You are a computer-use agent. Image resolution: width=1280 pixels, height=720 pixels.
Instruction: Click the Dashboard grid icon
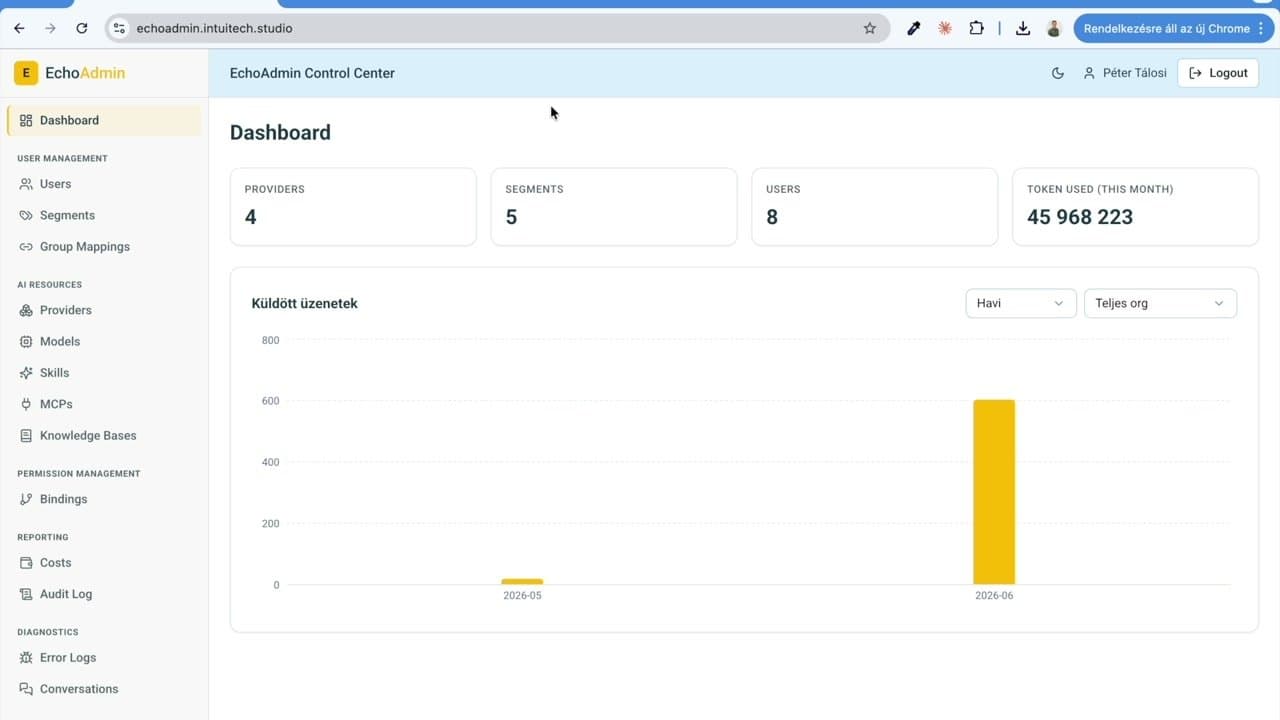click(26, 120)
